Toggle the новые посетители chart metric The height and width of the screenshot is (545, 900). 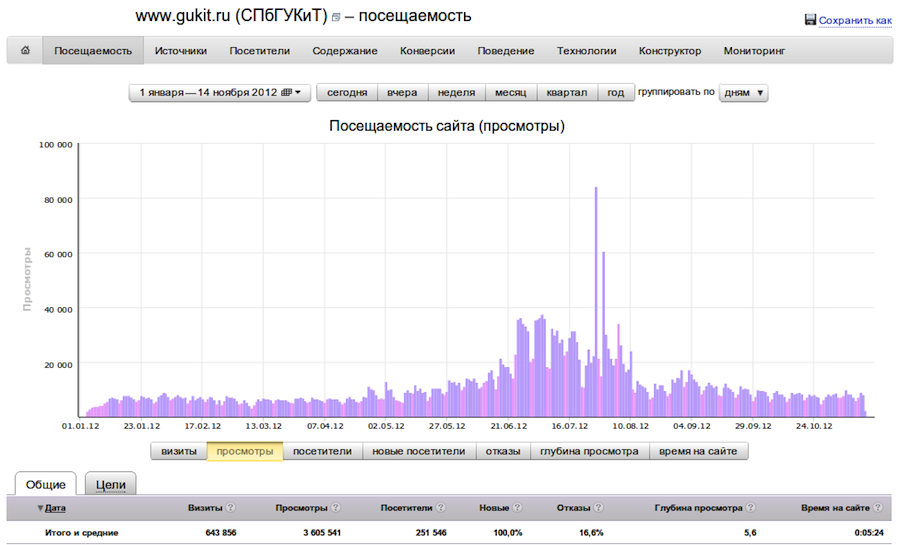click(418, 452)
